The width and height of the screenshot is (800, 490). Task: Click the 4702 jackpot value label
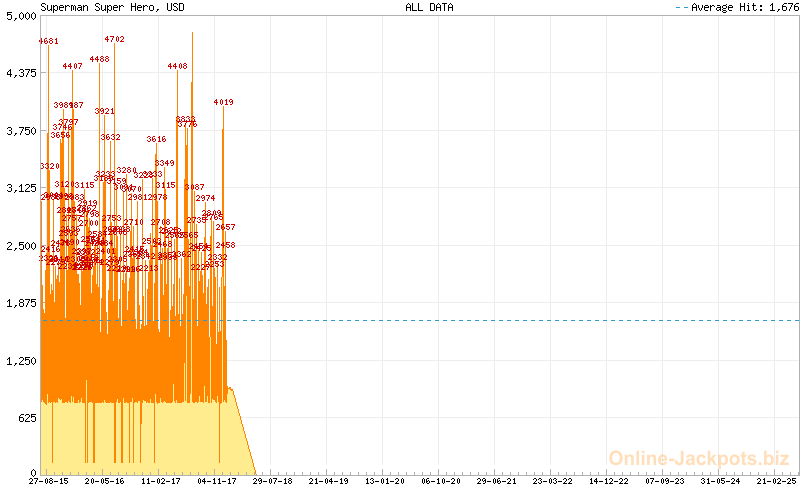click(x=114, y=39)
